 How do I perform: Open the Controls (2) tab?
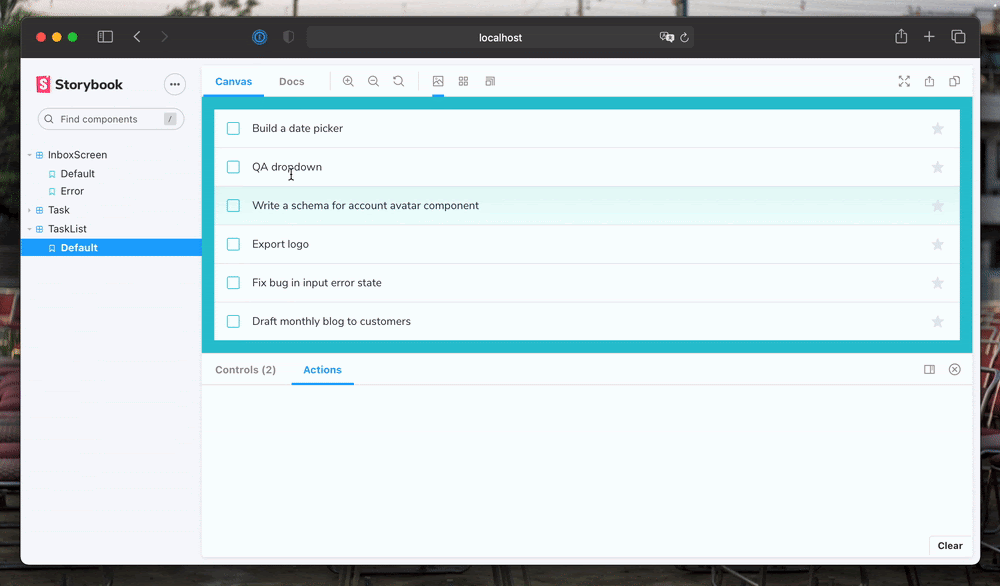point(245,370)
